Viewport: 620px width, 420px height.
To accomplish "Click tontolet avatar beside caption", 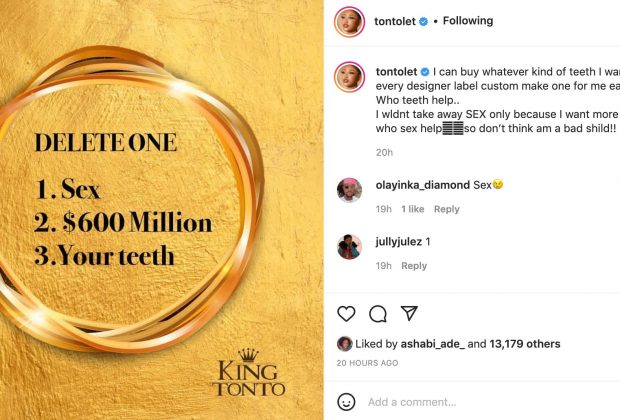I will pyautogui.click(x=349, y=78).
